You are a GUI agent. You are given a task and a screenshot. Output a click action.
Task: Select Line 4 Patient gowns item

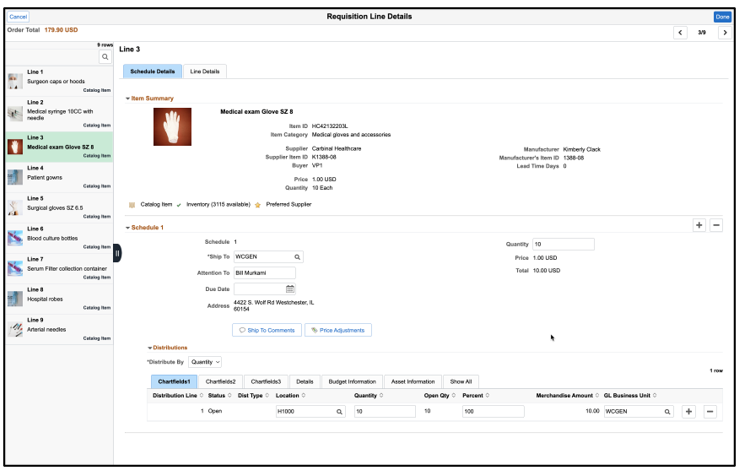[59, 177]
